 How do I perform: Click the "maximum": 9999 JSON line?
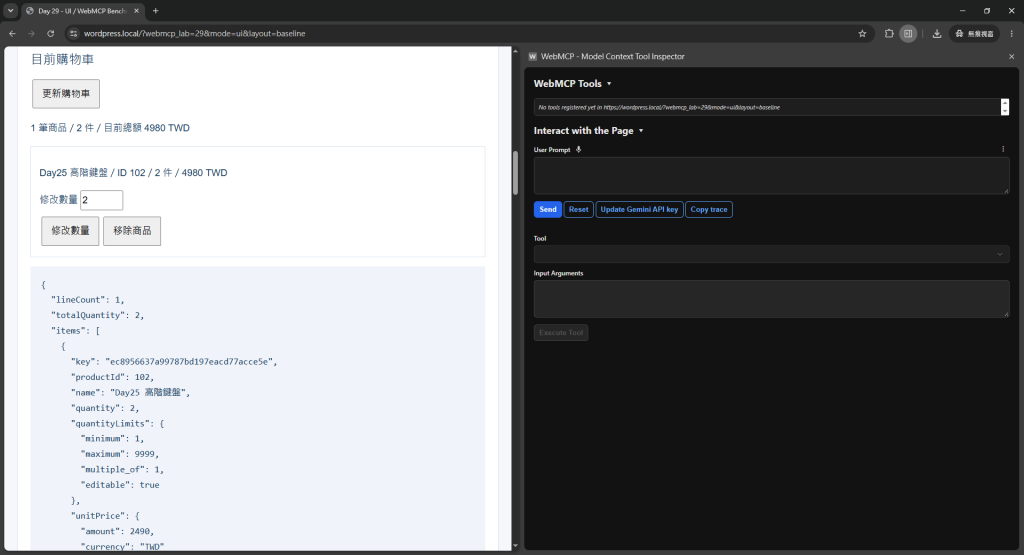tap(120, 454)
